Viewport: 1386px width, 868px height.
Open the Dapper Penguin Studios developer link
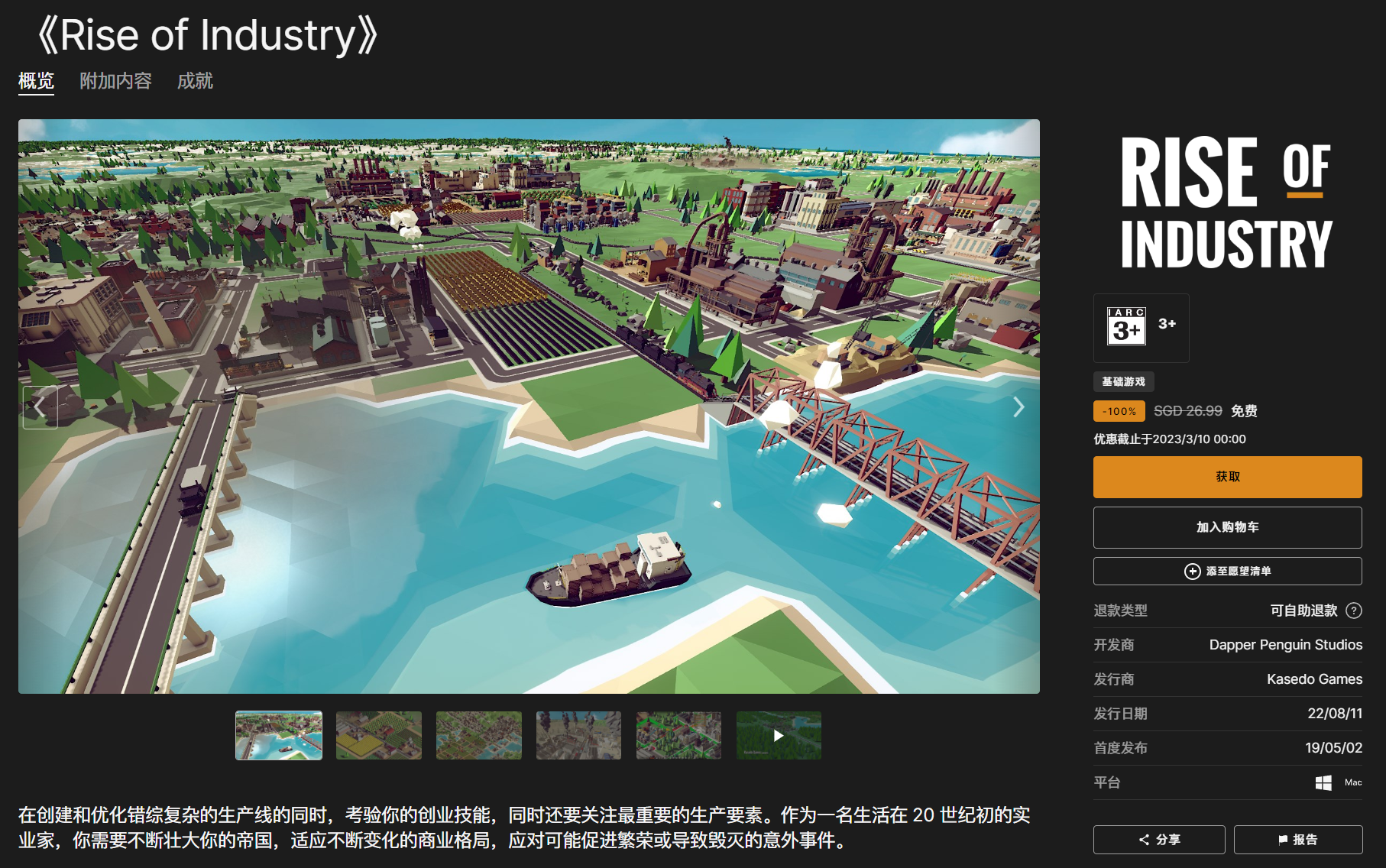tap(1285, 645)
